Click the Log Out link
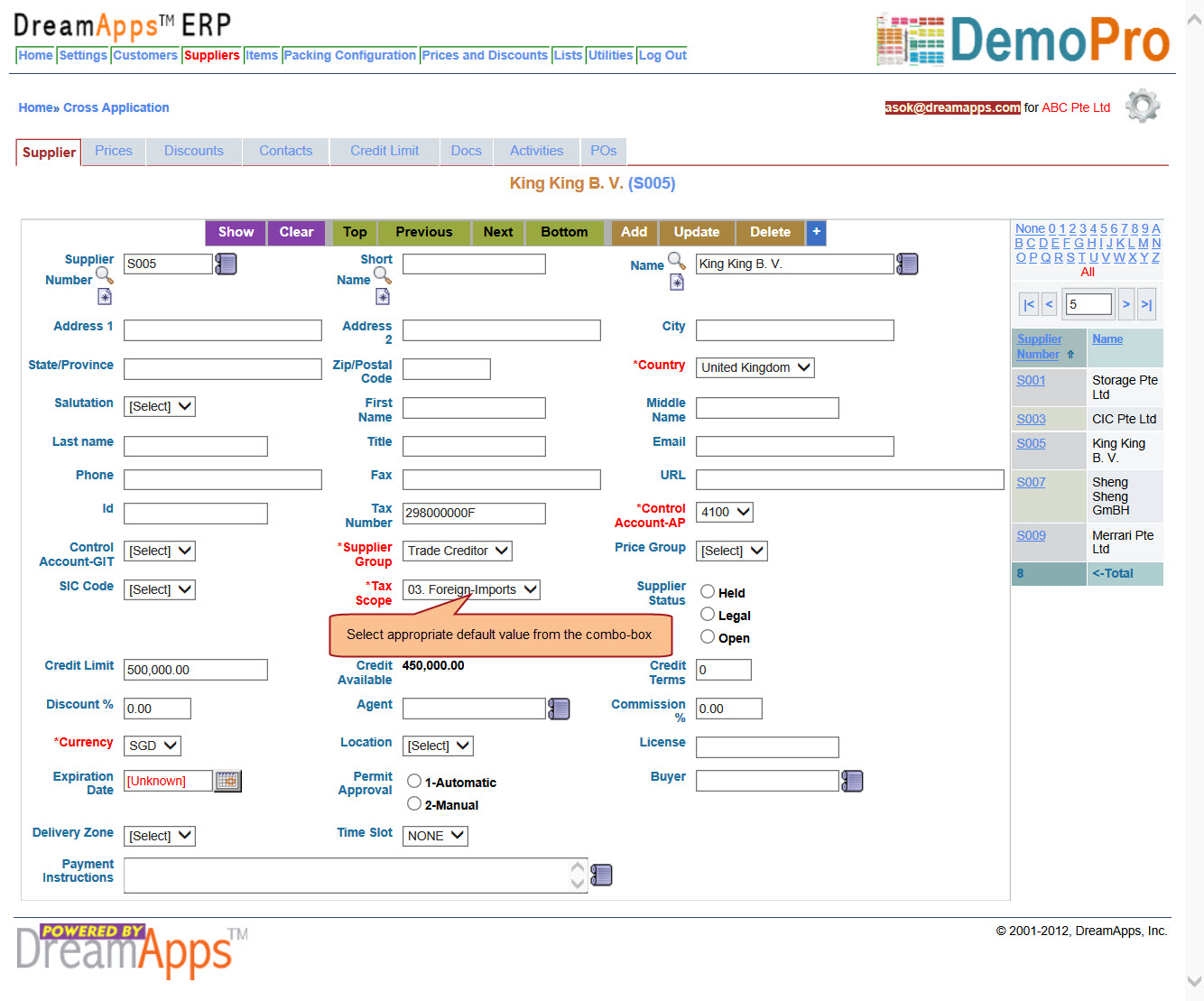This screenshot has height=1001, width=1204. click(x=662, y=55)
